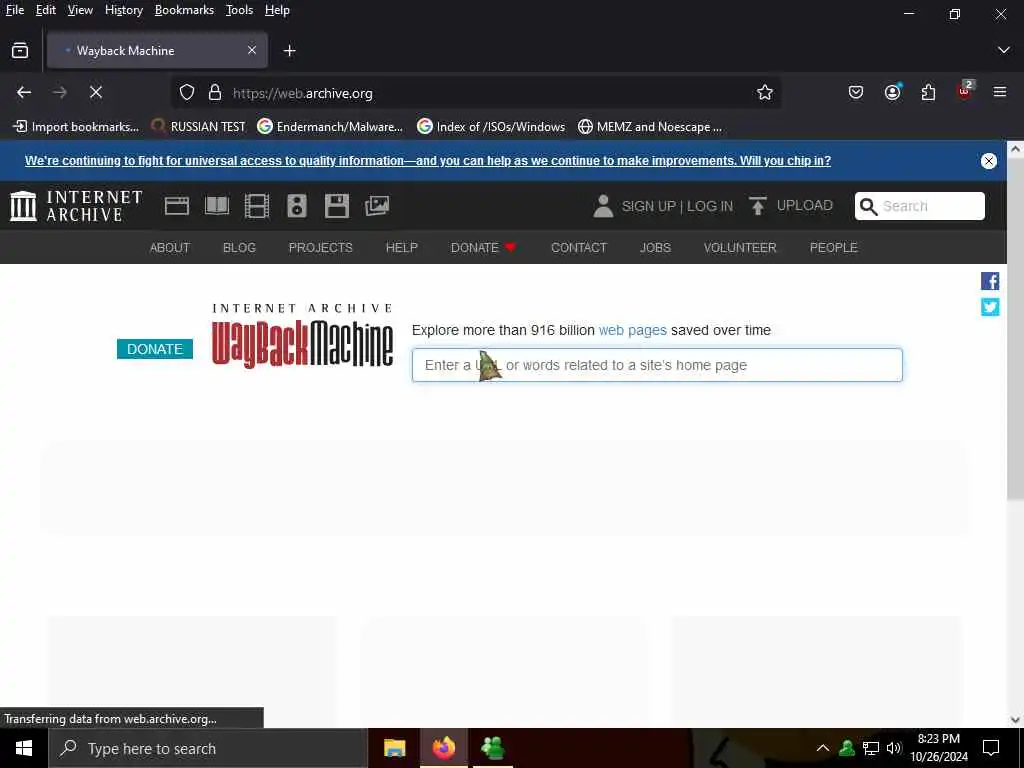This screenshot has width=1024, height=768.
Task: Click the teal DONATE button
Action: tap(155, 349)
